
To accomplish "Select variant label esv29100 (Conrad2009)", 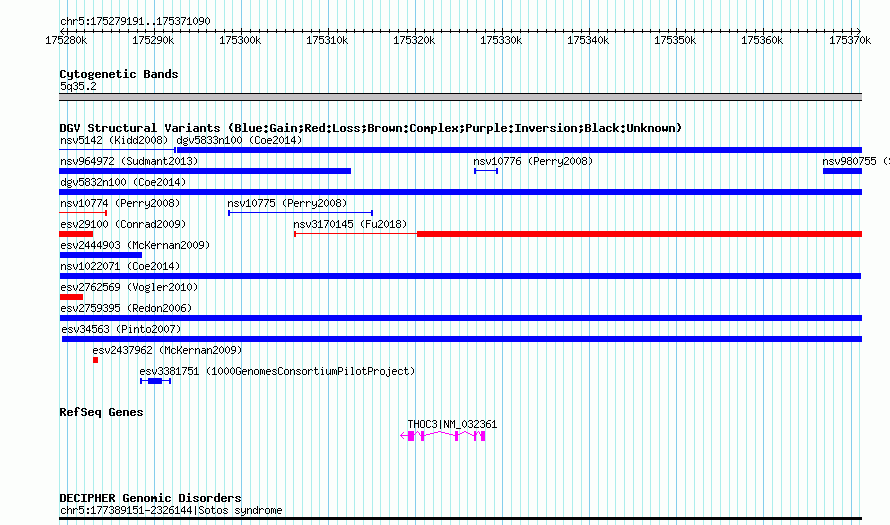I will (123, 224).
